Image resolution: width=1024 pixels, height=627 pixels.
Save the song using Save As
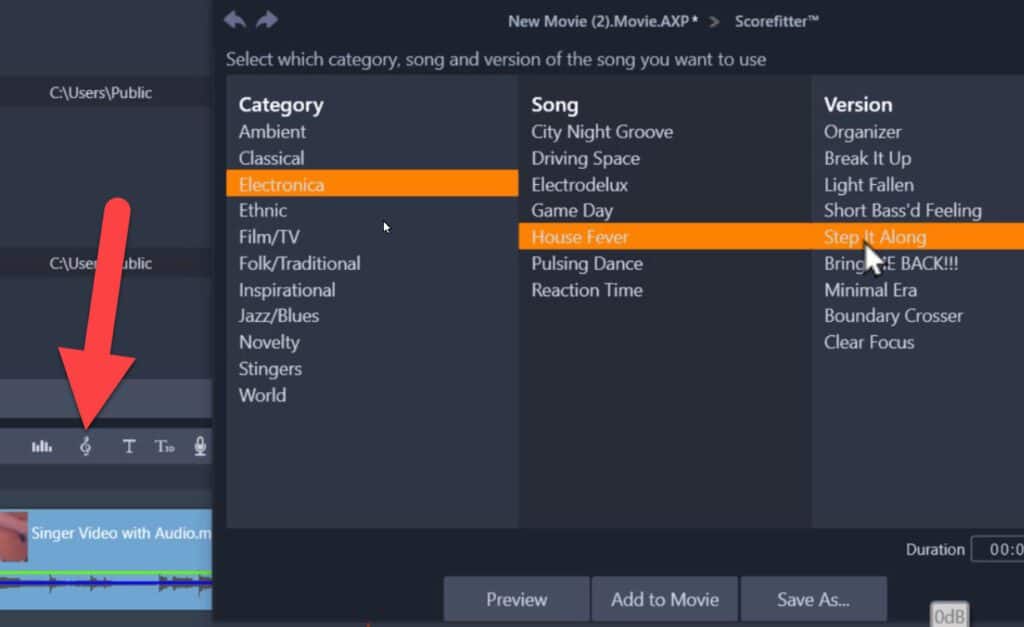click(x=814, y=599)
